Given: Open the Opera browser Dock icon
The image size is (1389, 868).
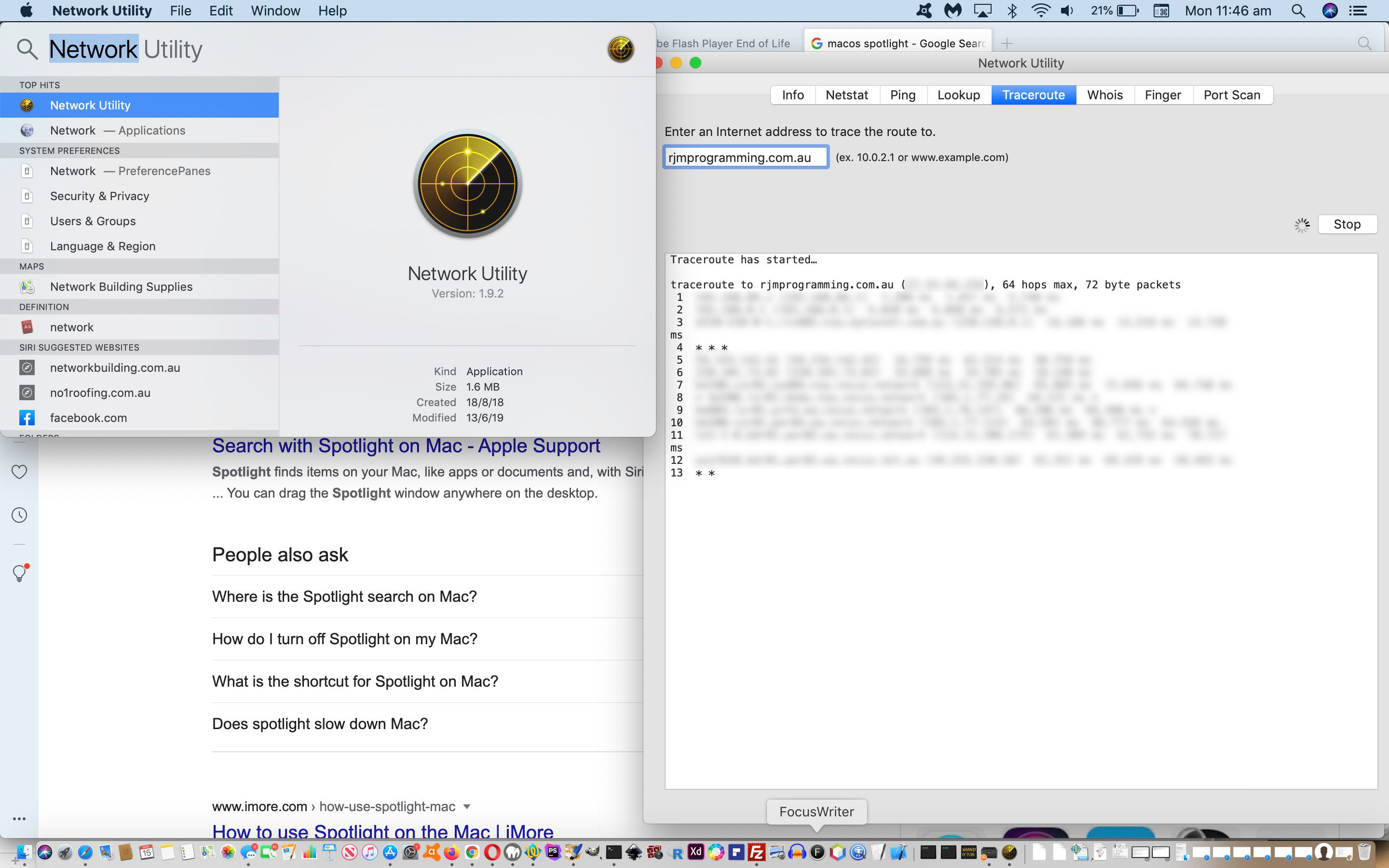Looking at the screenshot, I should pyautogui.click(x=492, y=852).
